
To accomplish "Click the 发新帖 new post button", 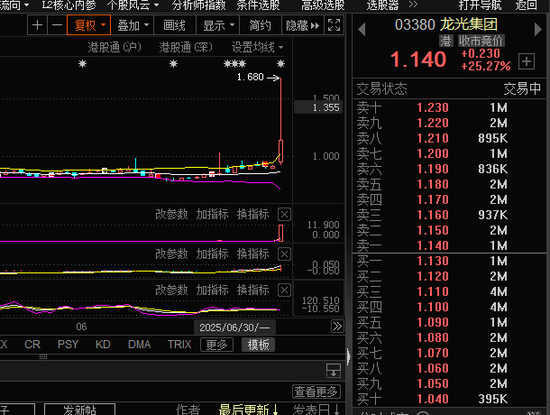I will tap(80, 410).
